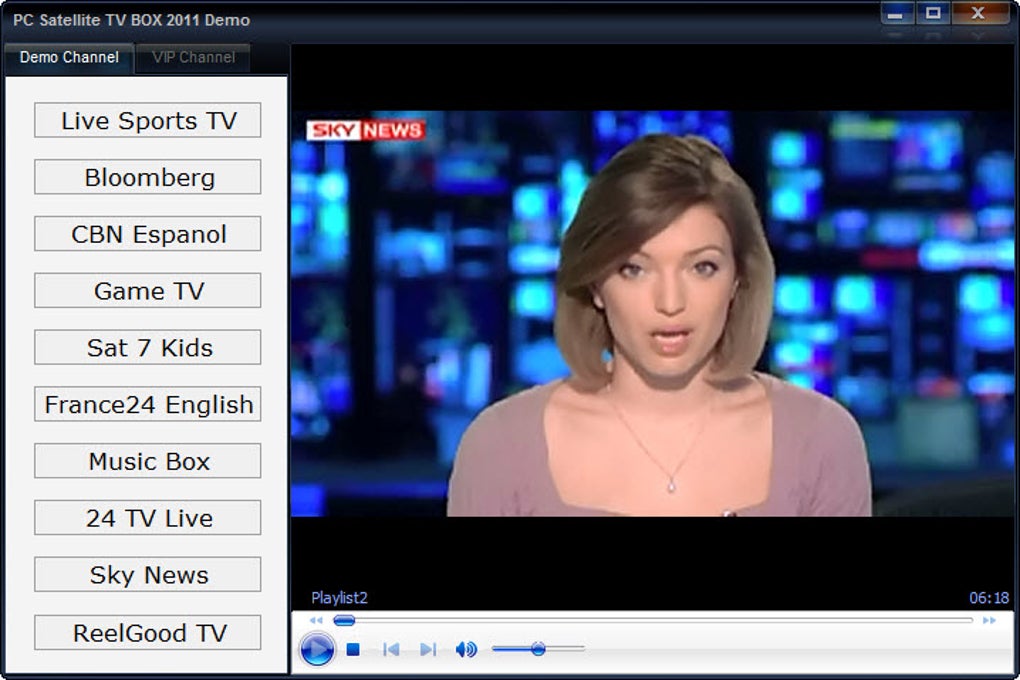
Task: Close the PC Satellite TV BOX window
Action: click(979, 13)
